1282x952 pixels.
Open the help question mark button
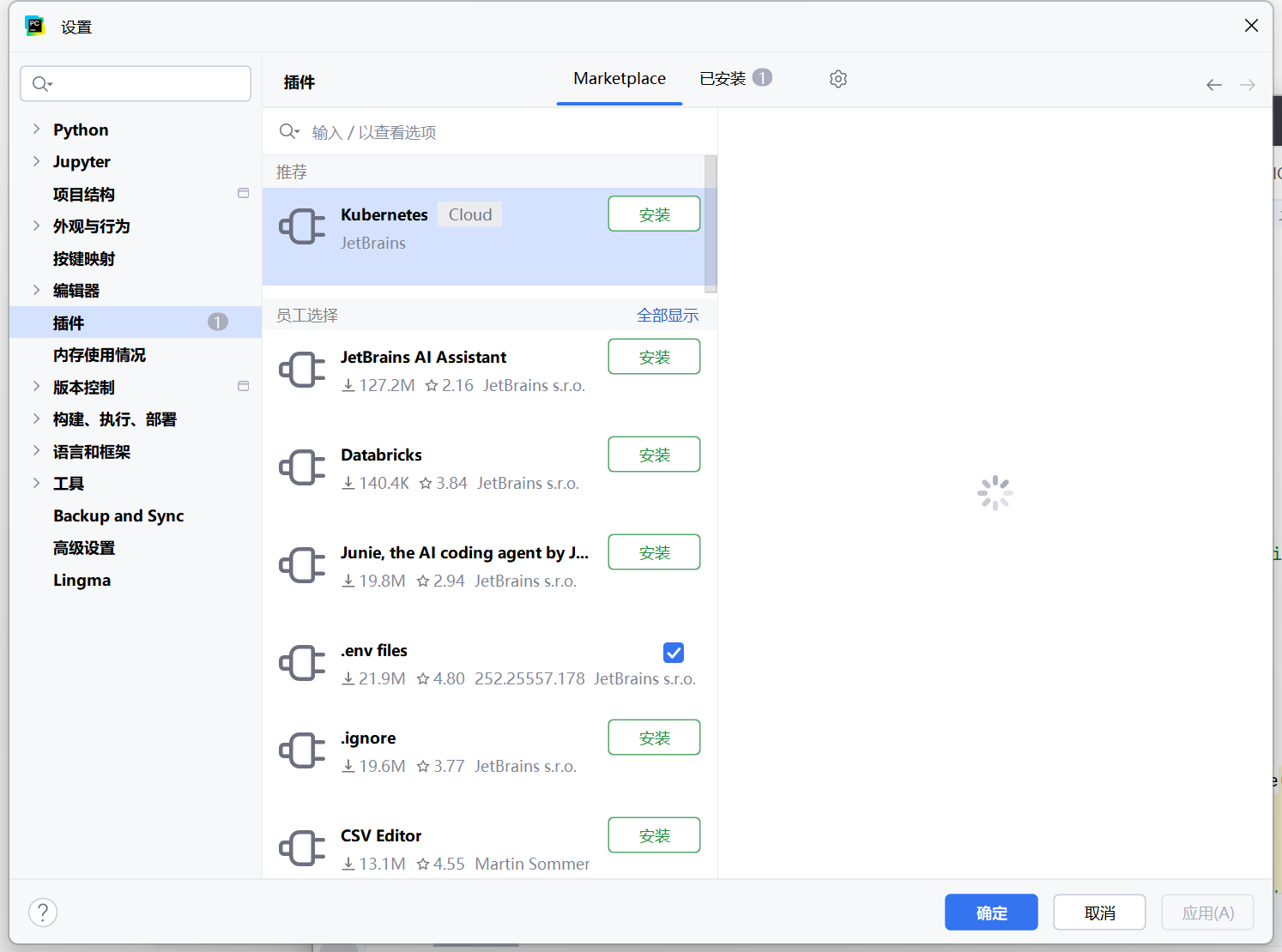[43, 913]
